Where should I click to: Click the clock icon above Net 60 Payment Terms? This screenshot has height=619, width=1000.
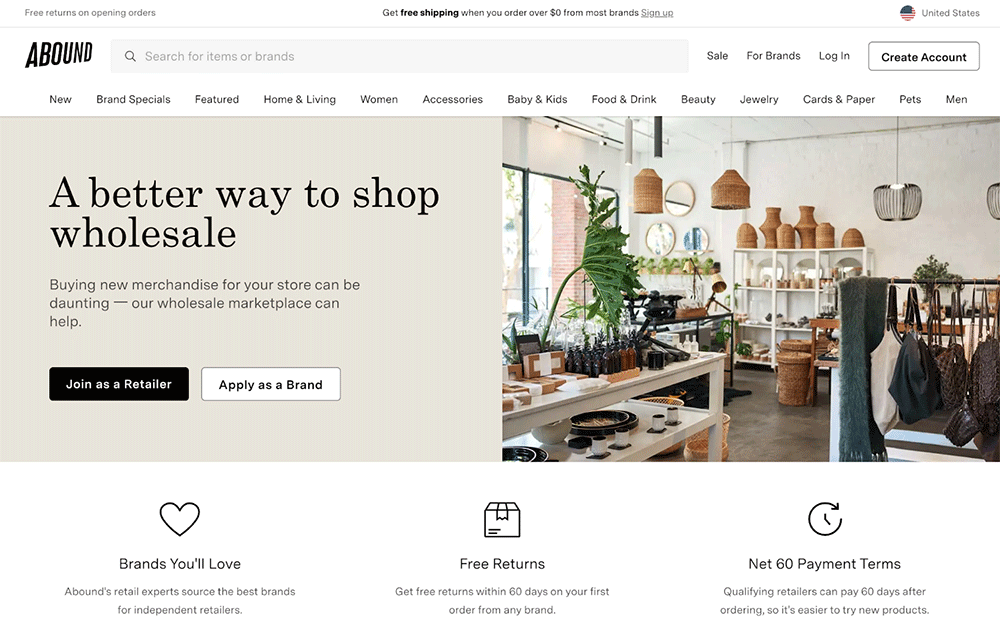coord(825,518)
